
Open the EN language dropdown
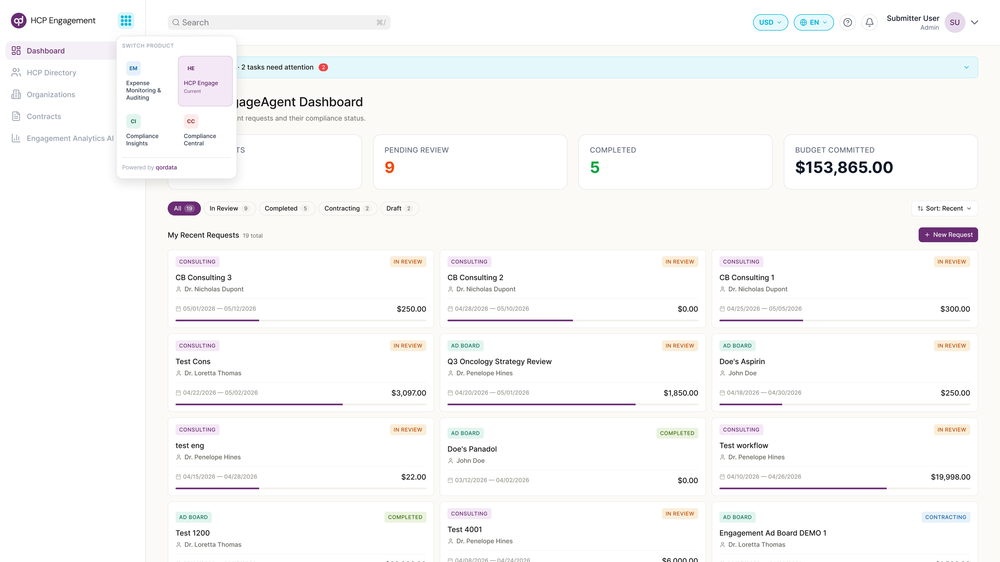813,22
